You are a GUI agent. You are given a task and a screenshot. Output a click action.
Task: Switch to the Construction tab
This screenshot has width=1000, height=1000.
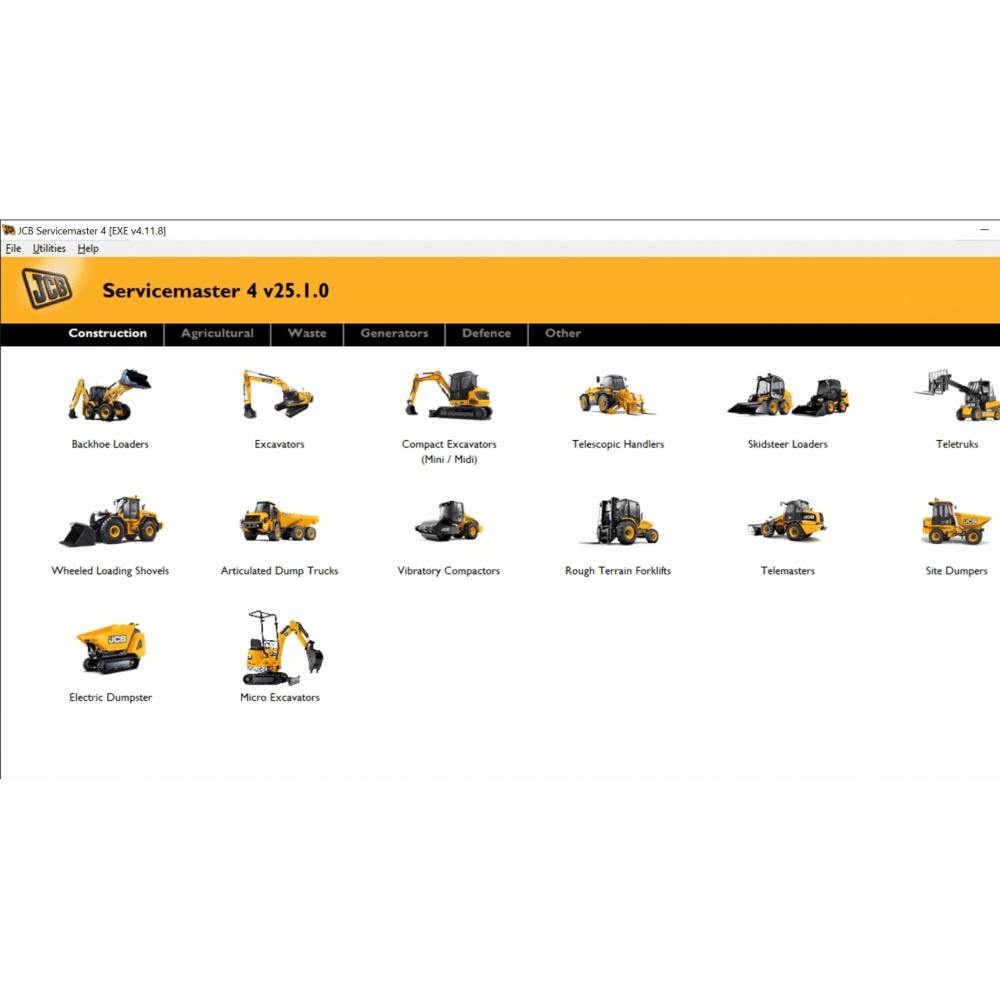[x=108, y=334]
